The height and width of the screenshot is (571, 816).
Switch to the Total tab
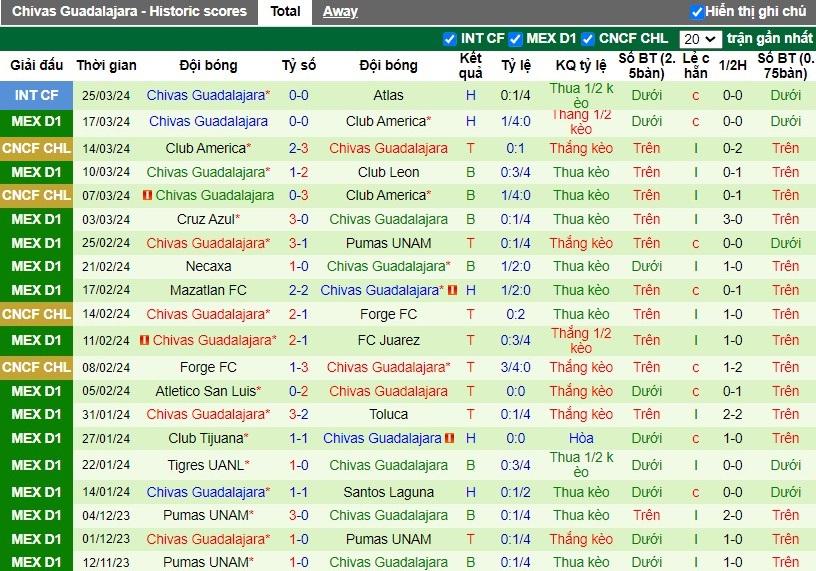285,11
